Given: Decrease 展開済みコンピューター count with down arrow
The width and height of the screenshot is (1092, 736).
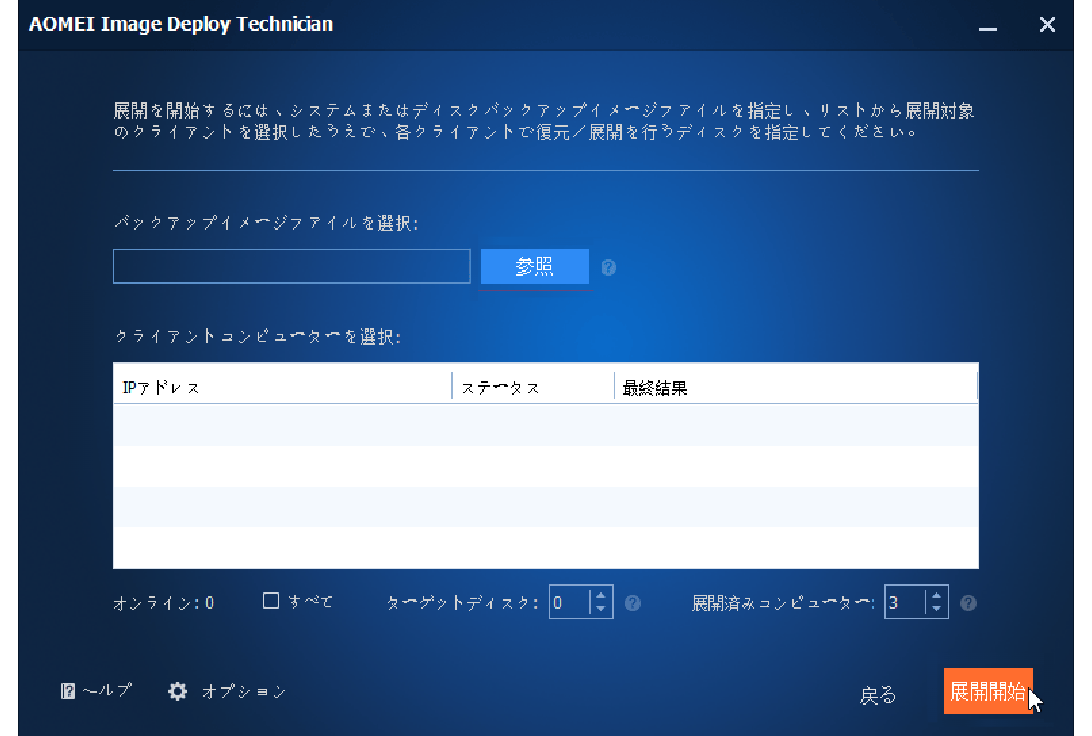Looking at the screenshot, I should [937, 609].
